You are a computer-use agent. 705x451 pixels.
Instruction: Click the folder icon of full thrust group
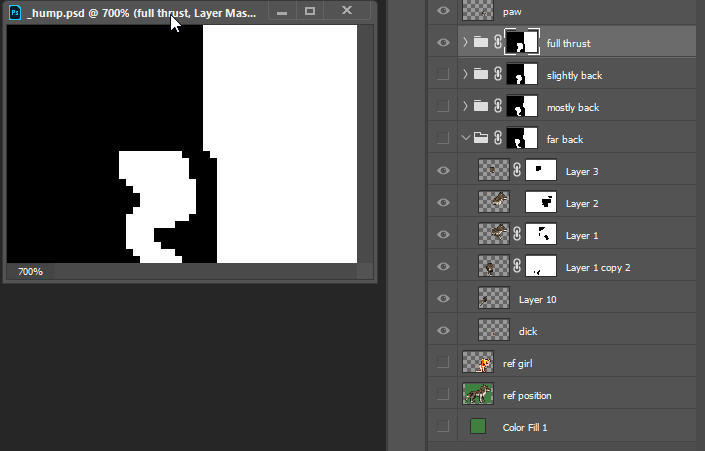(481, 43)
